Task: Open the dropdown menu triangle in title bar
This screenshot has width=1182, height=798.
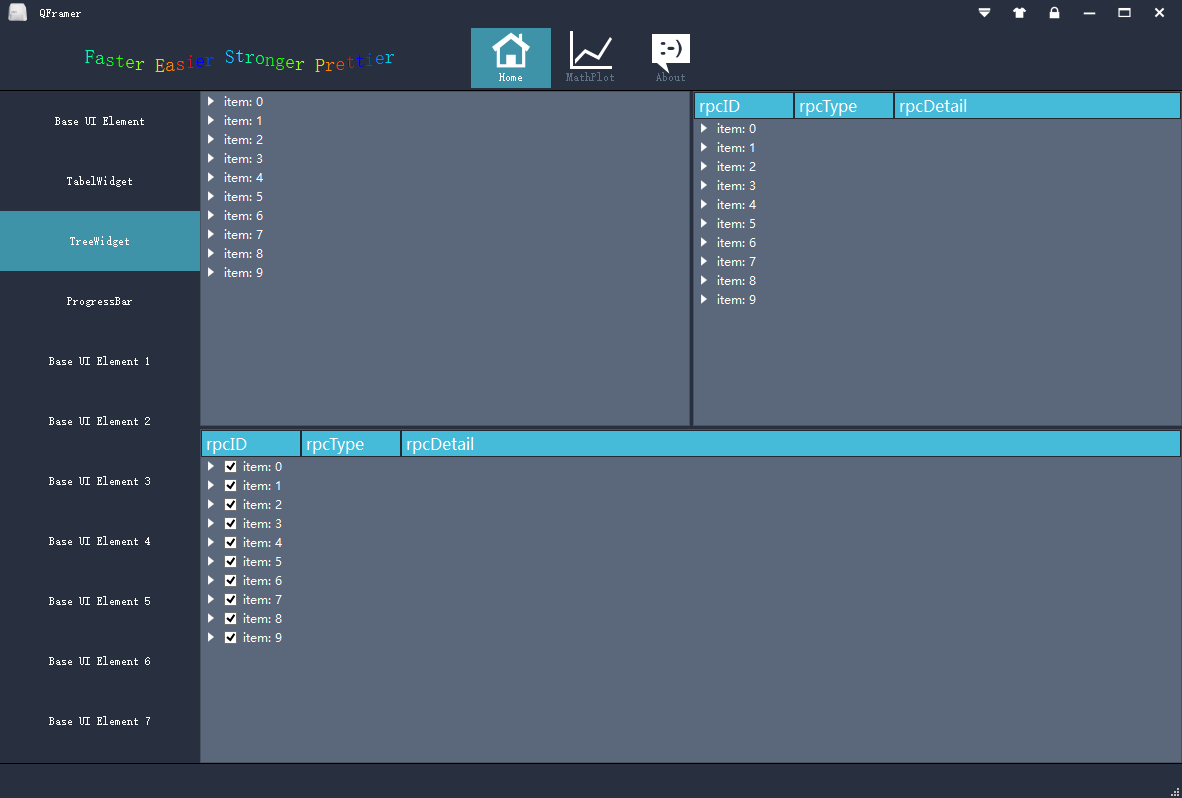Action: [984, 13]
